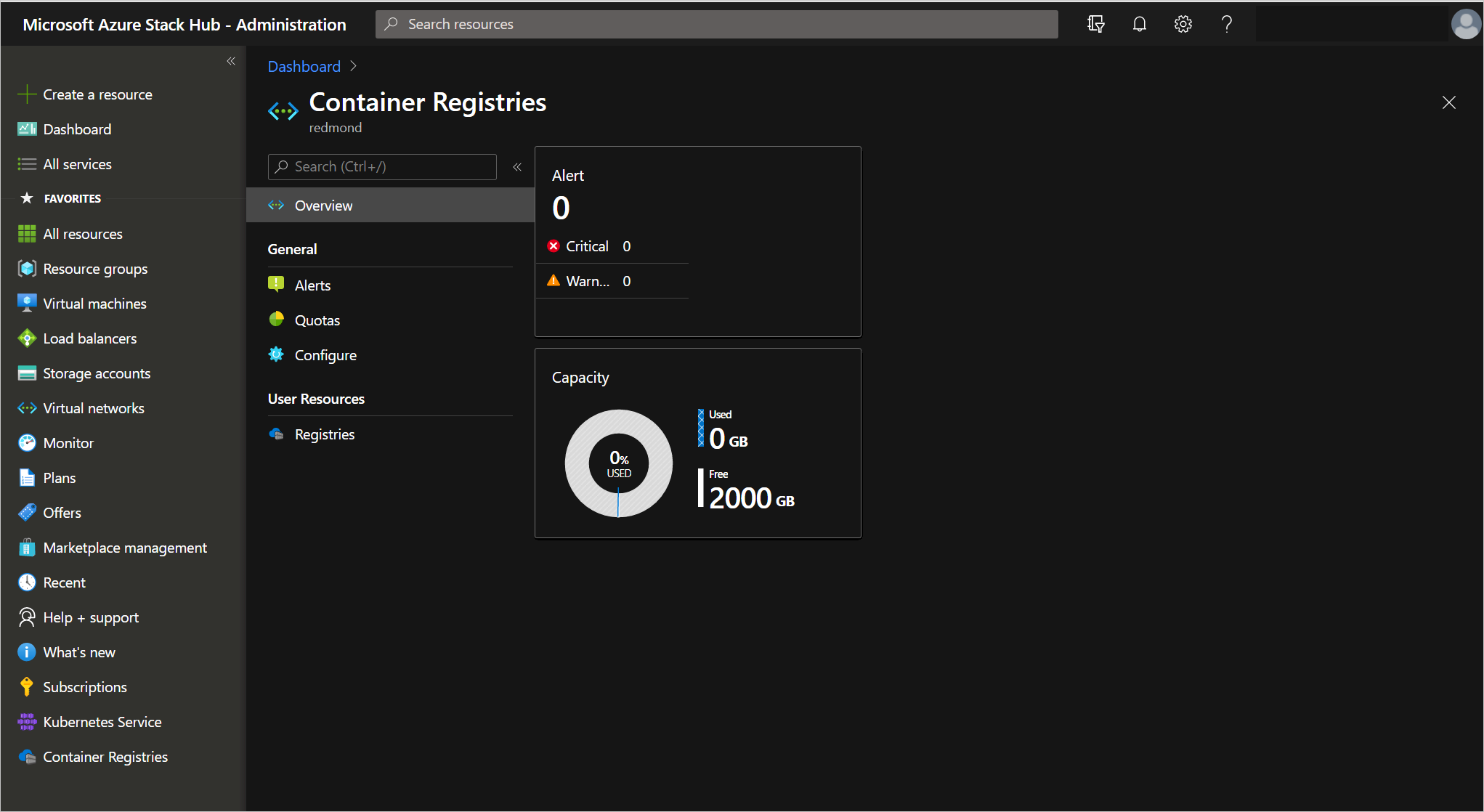Click the Configure option under General
This screenshot has width=1484, height=812.
pyautogui.click(x=325, y=354)
